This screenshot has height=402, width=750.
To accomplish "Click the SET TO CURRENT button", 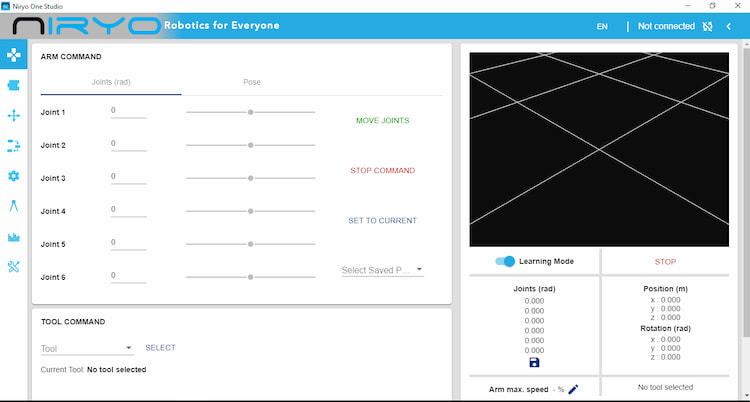I will point(383,221).
